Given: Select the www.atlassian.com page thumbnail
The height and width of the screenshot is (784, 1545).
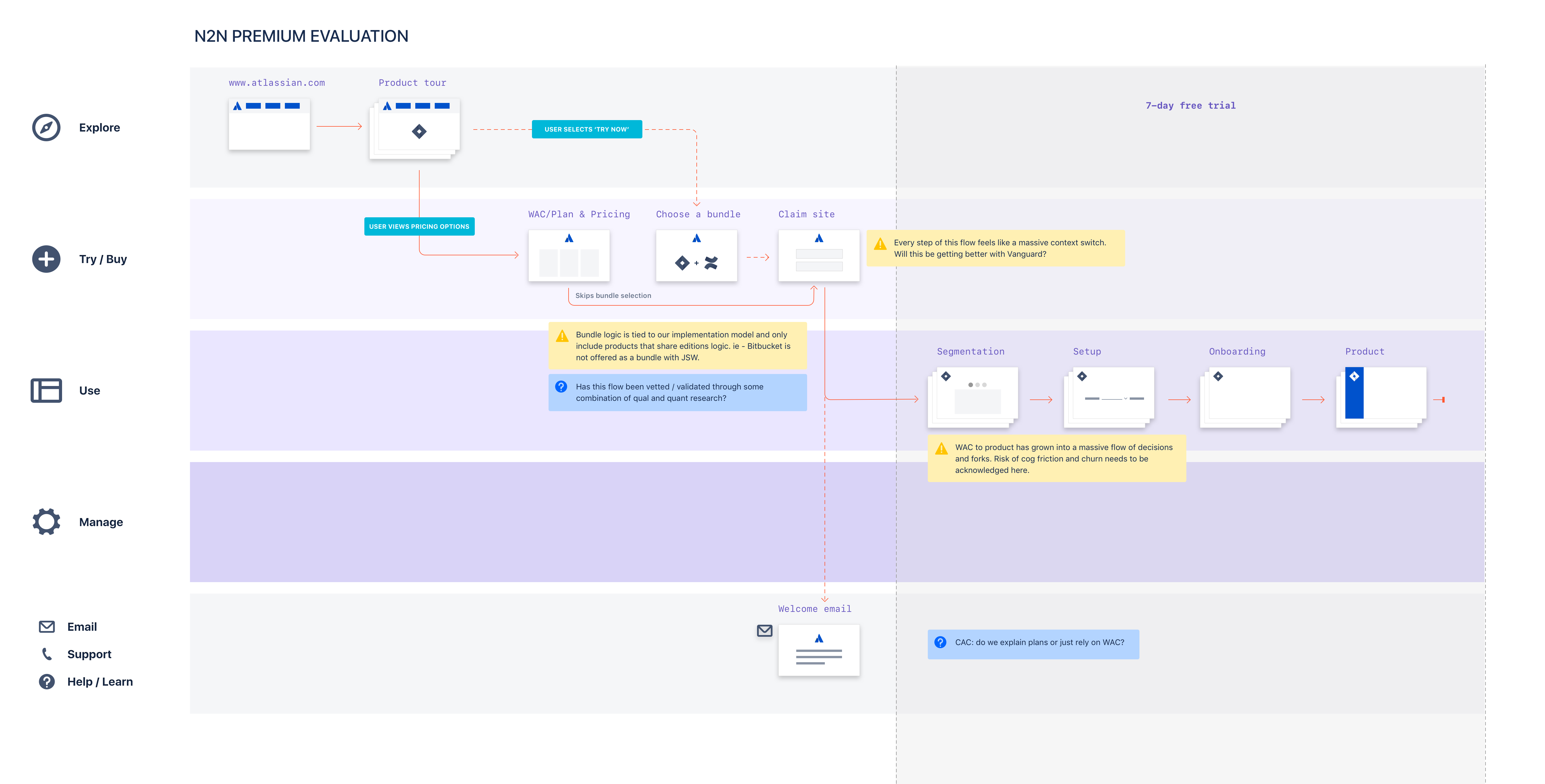Looking at the screenshot, I should click(x=269, y=124).
